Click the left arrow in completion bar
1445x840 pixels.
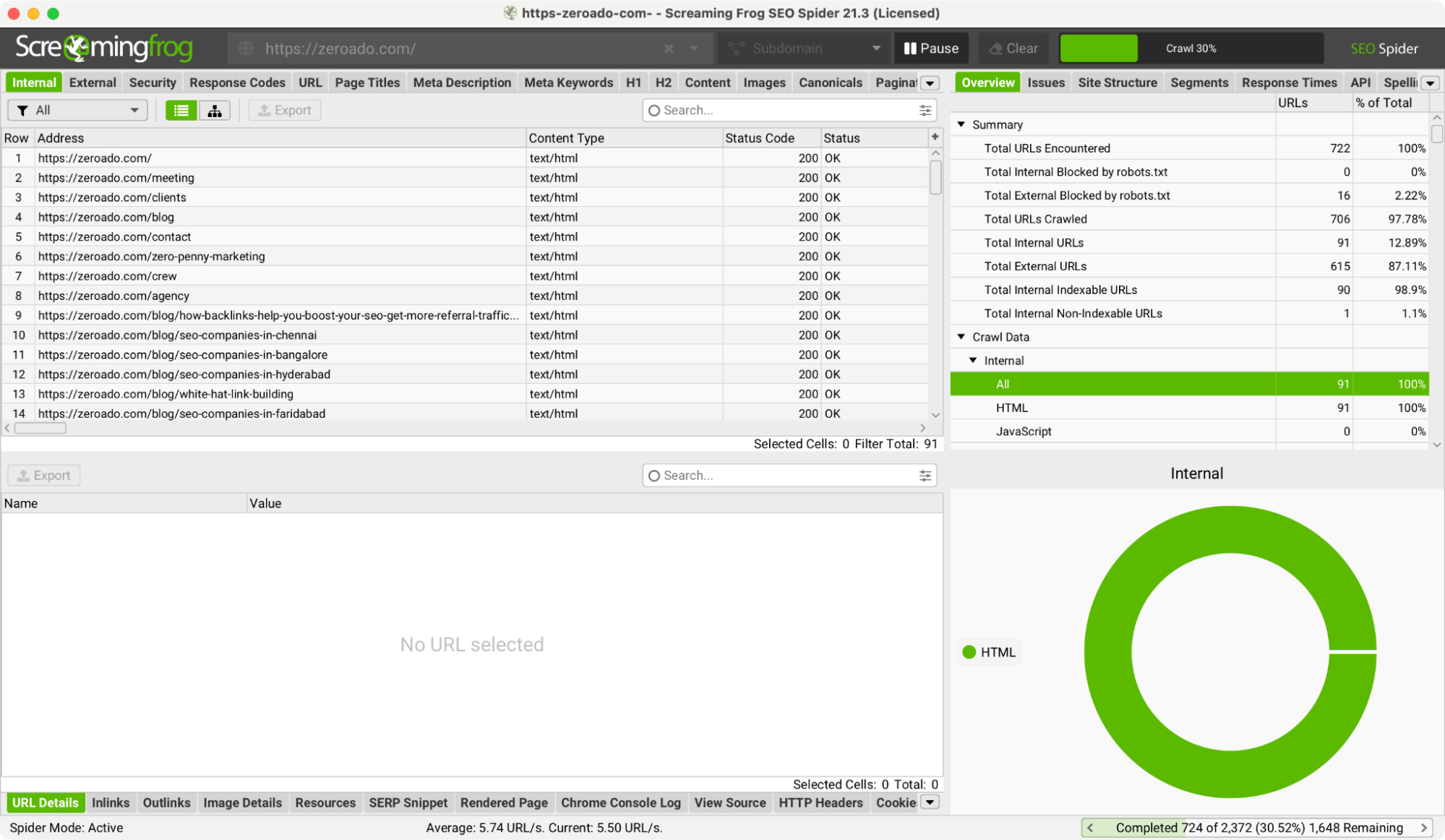[1090, 828]
